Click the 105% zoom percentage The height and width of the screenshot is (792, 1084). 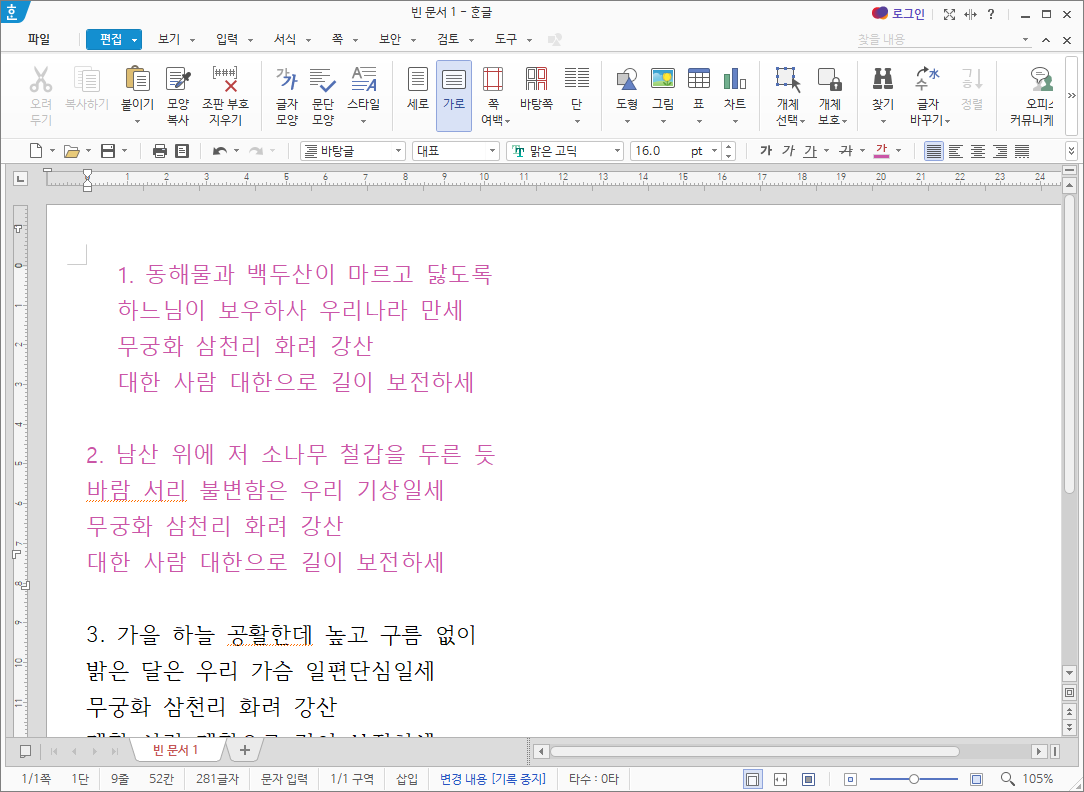[x=1038, y=779]
